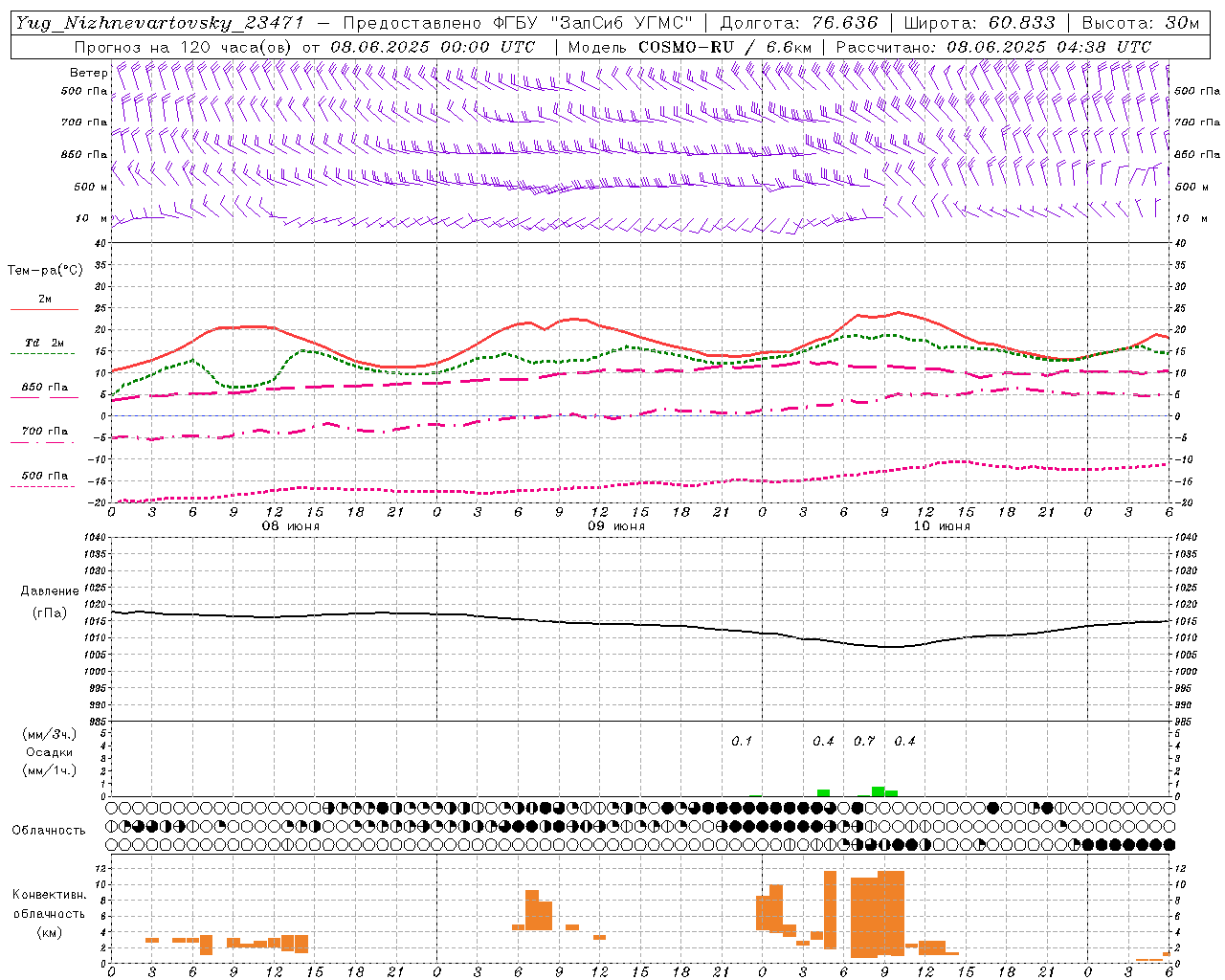
Task: Select the "Широта: 60.833" header value
Action: click(x=979, y=23)
